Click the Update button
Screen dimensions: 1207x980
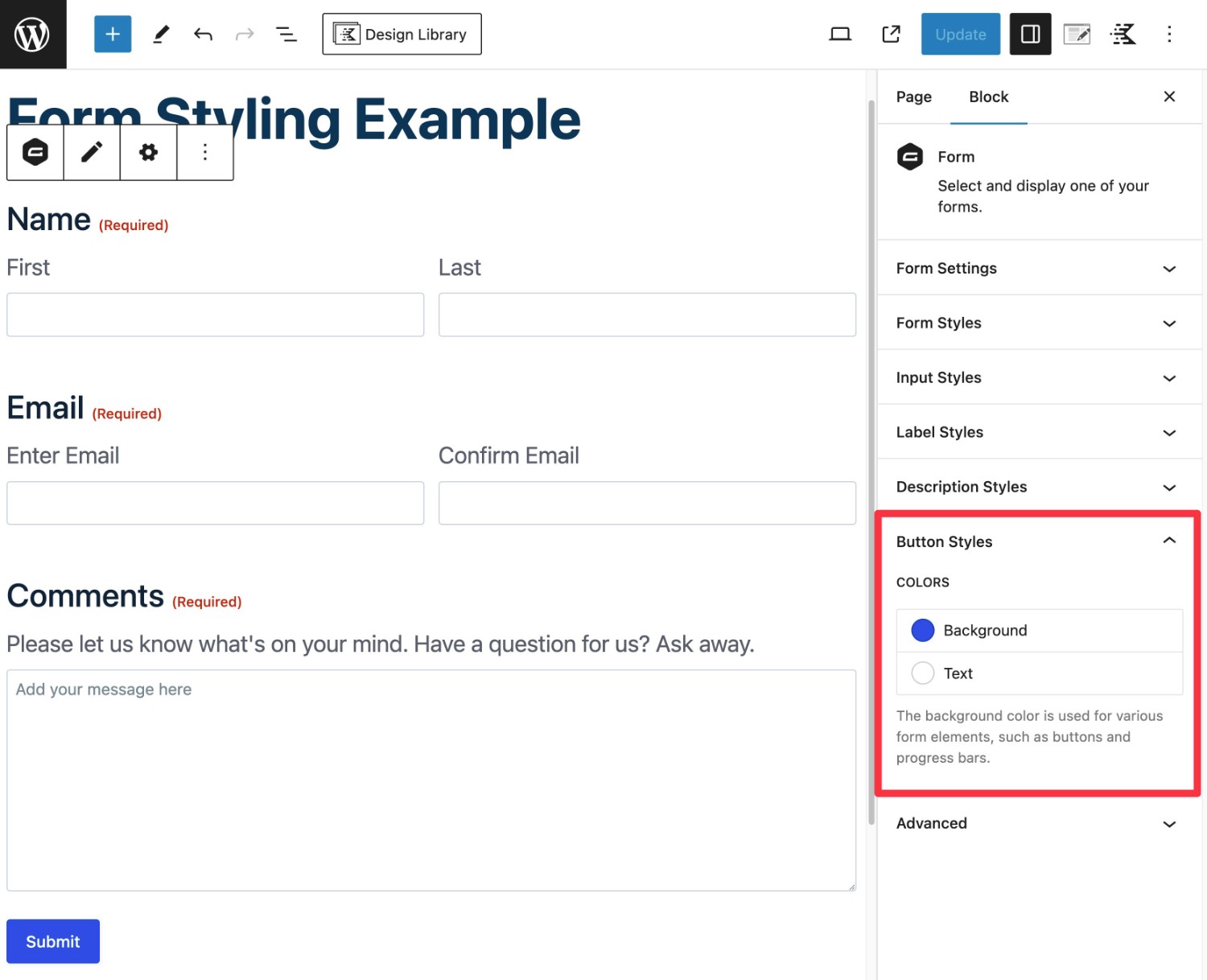[x=960, y=34]
